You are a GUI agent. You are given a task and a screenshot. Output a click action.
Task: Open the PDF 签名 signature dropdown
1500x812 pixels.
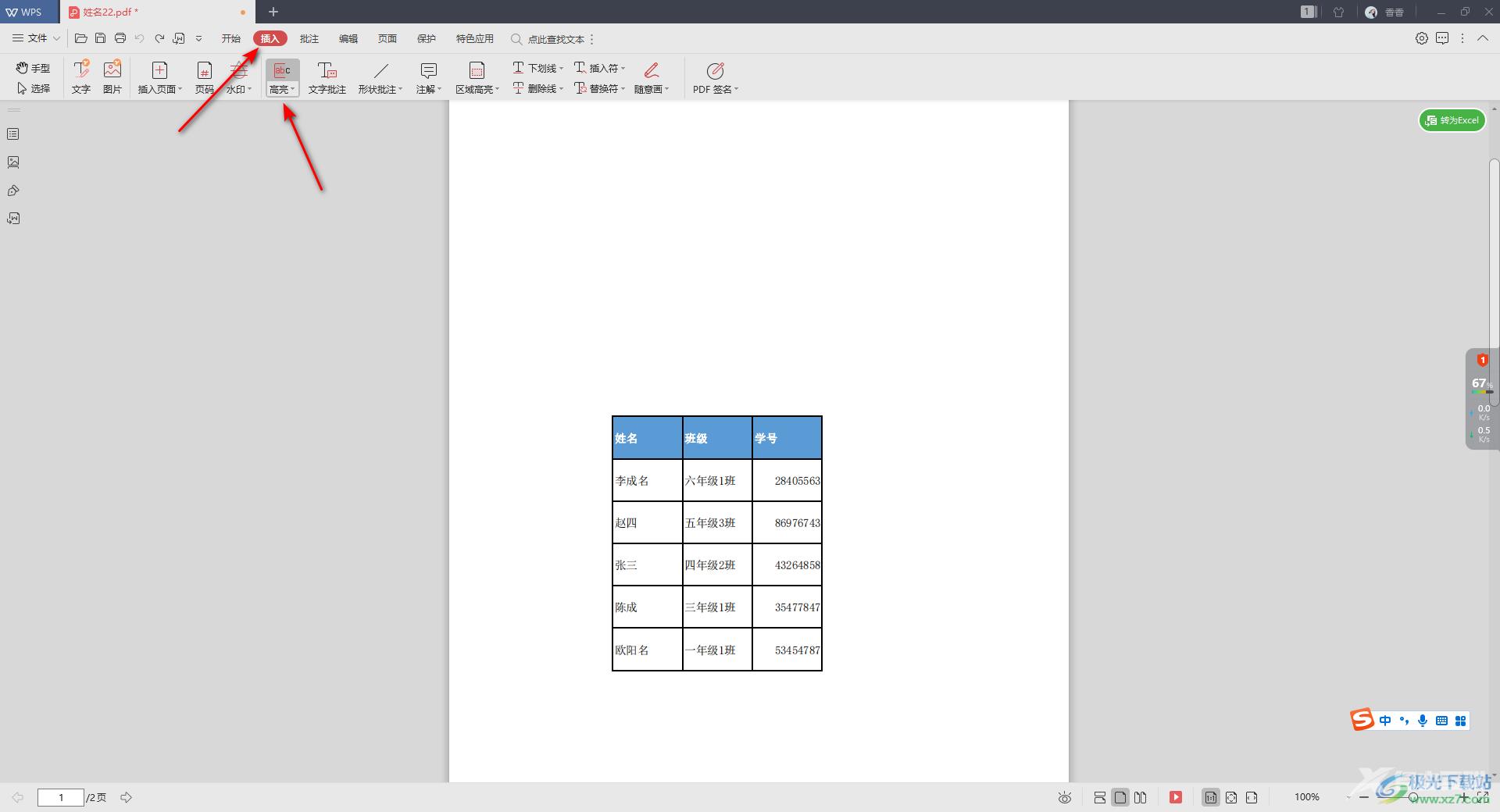click(x=716, y=89)
